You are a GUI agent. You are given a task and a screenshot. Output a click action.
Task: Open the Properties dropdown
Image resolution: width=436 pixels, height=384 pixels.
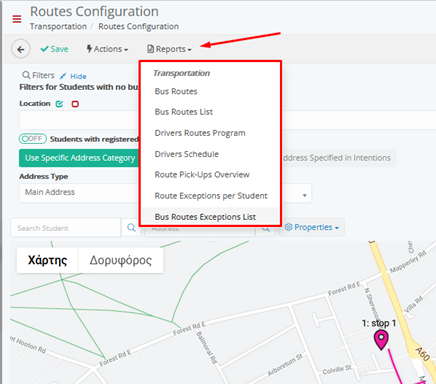(x=311, y=227)
